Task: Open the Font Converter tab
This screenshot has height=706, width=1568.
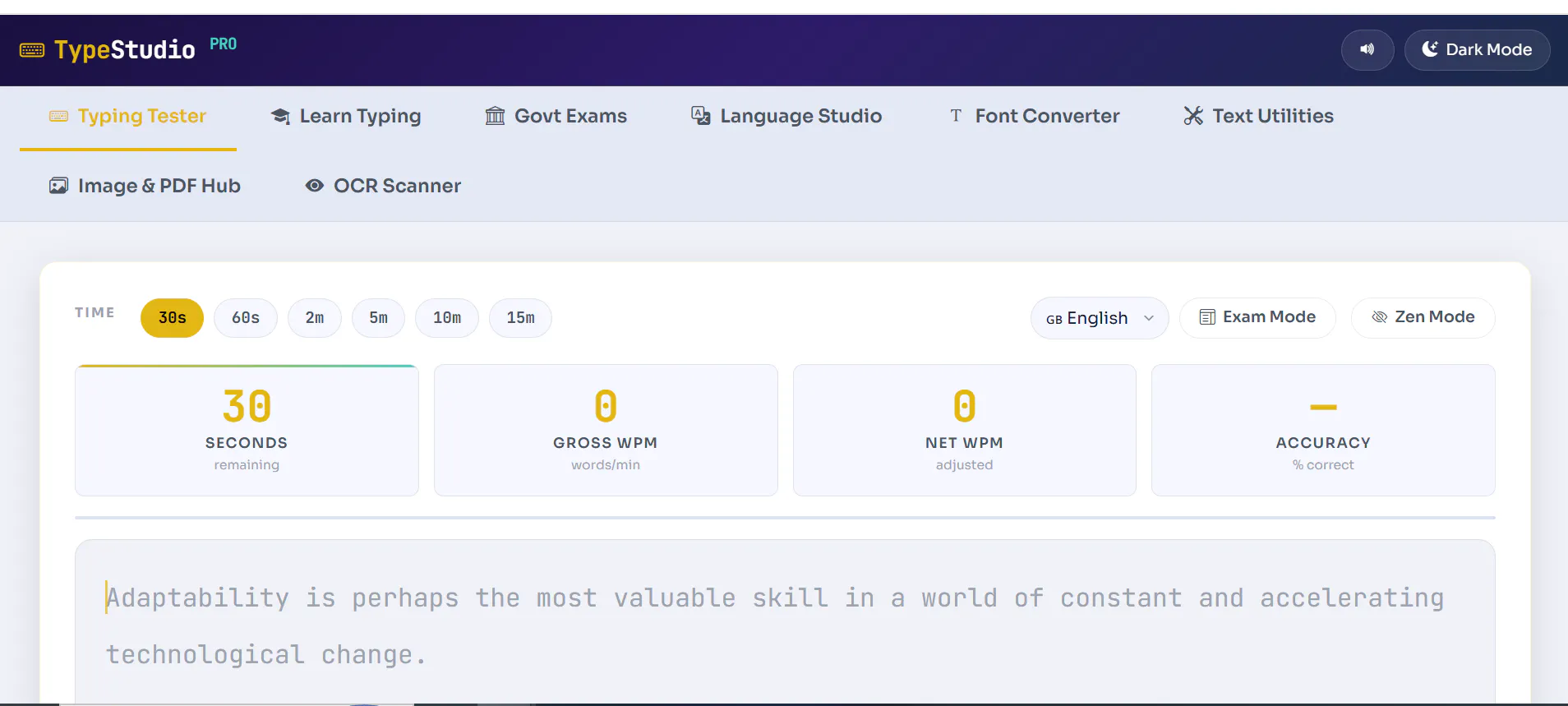Action: [x=1035, y=116]
